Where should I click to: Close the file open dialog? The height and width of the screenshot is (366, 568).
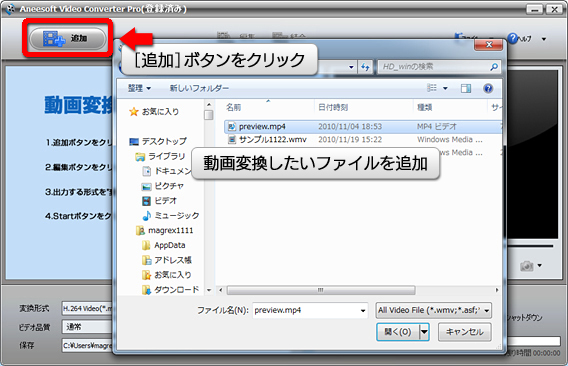tap(488, 45)
